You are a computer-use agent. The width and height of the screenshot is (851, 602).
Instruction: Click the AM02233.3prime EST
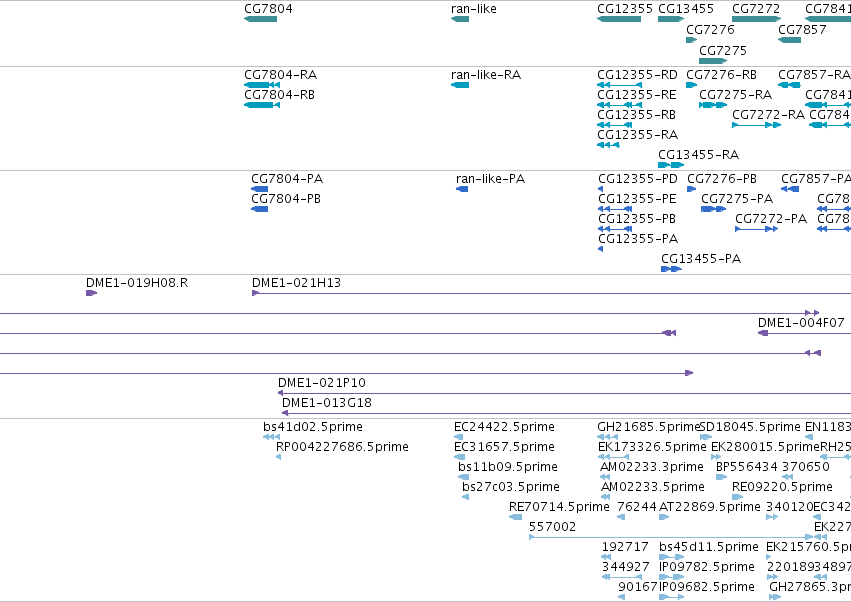click(x=606, y=477)
